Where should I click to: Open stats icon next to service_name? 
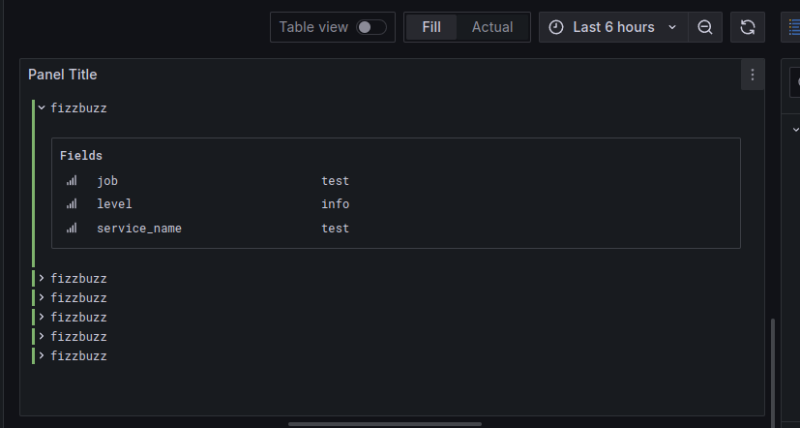[x=72, y=228]
